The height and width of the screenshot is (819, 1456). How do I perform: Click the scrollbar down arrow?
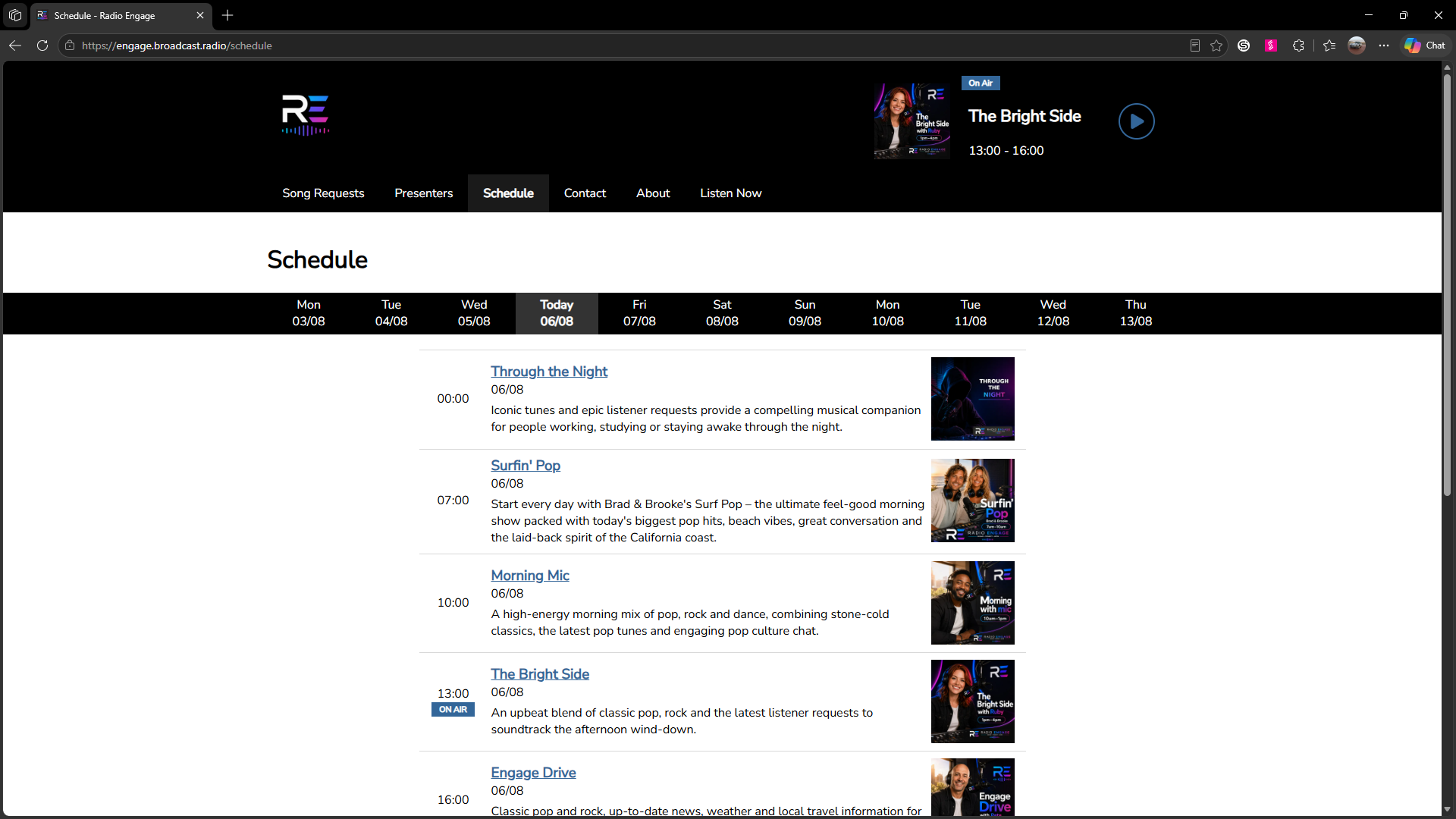(1447, 809)
